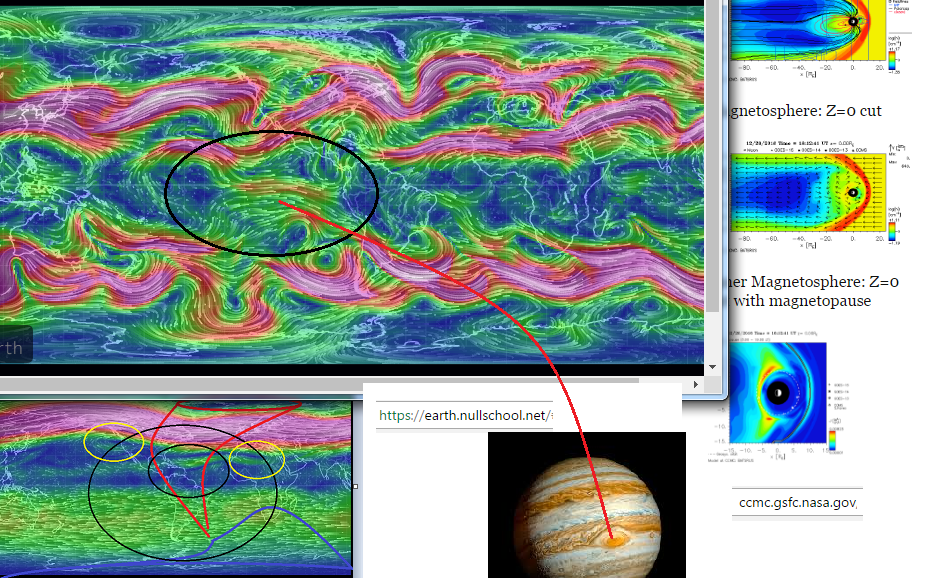Click the vertical scrollbar thumb of wind map window
942x578 pixels.
coord(712,156)
